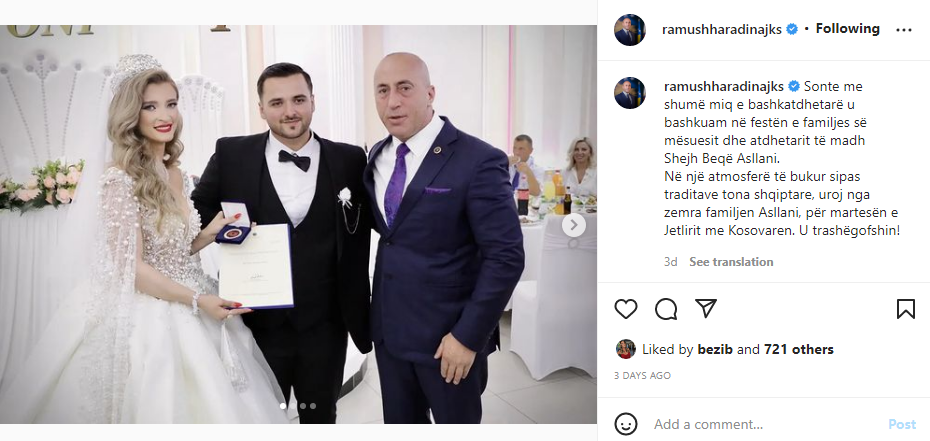The height and width of the screenshot is (441, 930).
Task: Open caption profile picture avatar
Action: (x=629, y=92)
